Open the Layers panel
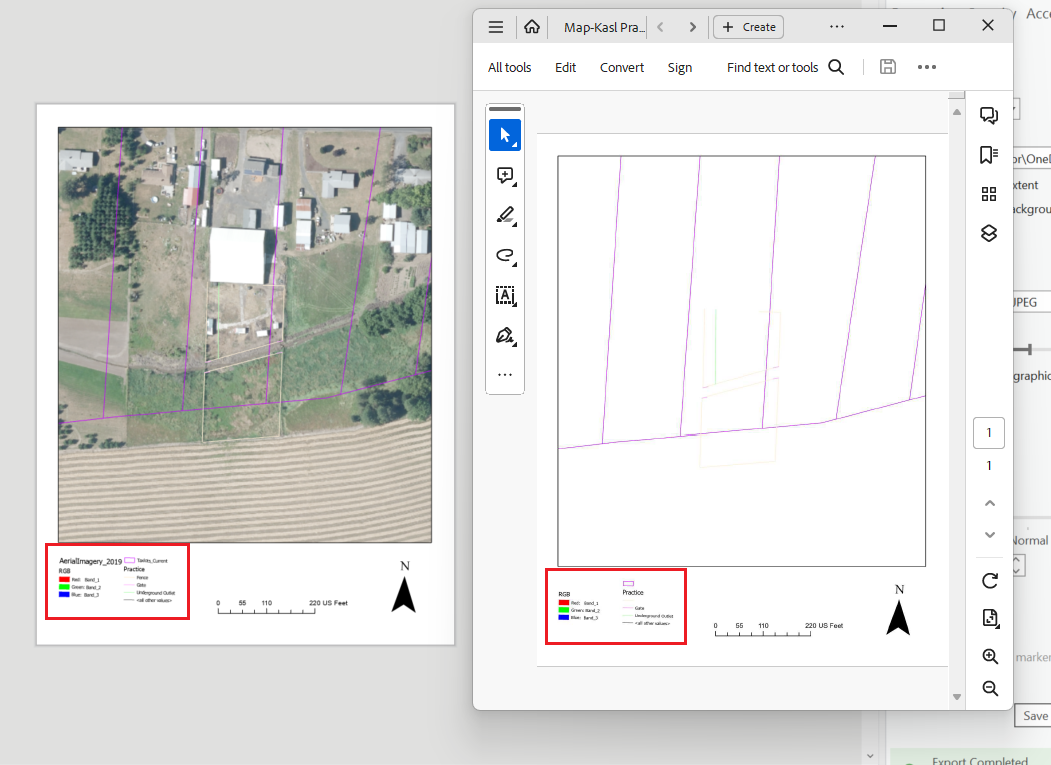The width and height of the screenshot is (1051, 765). (x=989, y=233)
